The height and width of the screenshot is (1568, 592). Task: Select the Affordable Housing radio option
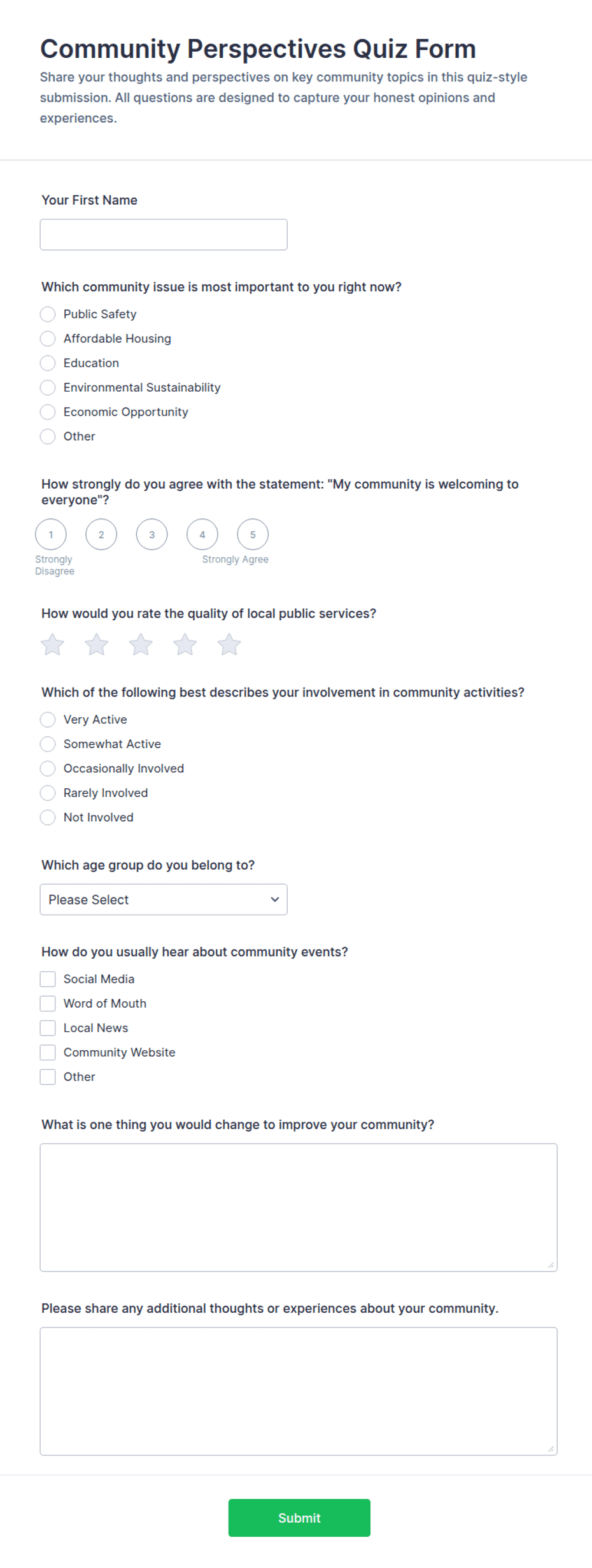[x=48, y=338]
